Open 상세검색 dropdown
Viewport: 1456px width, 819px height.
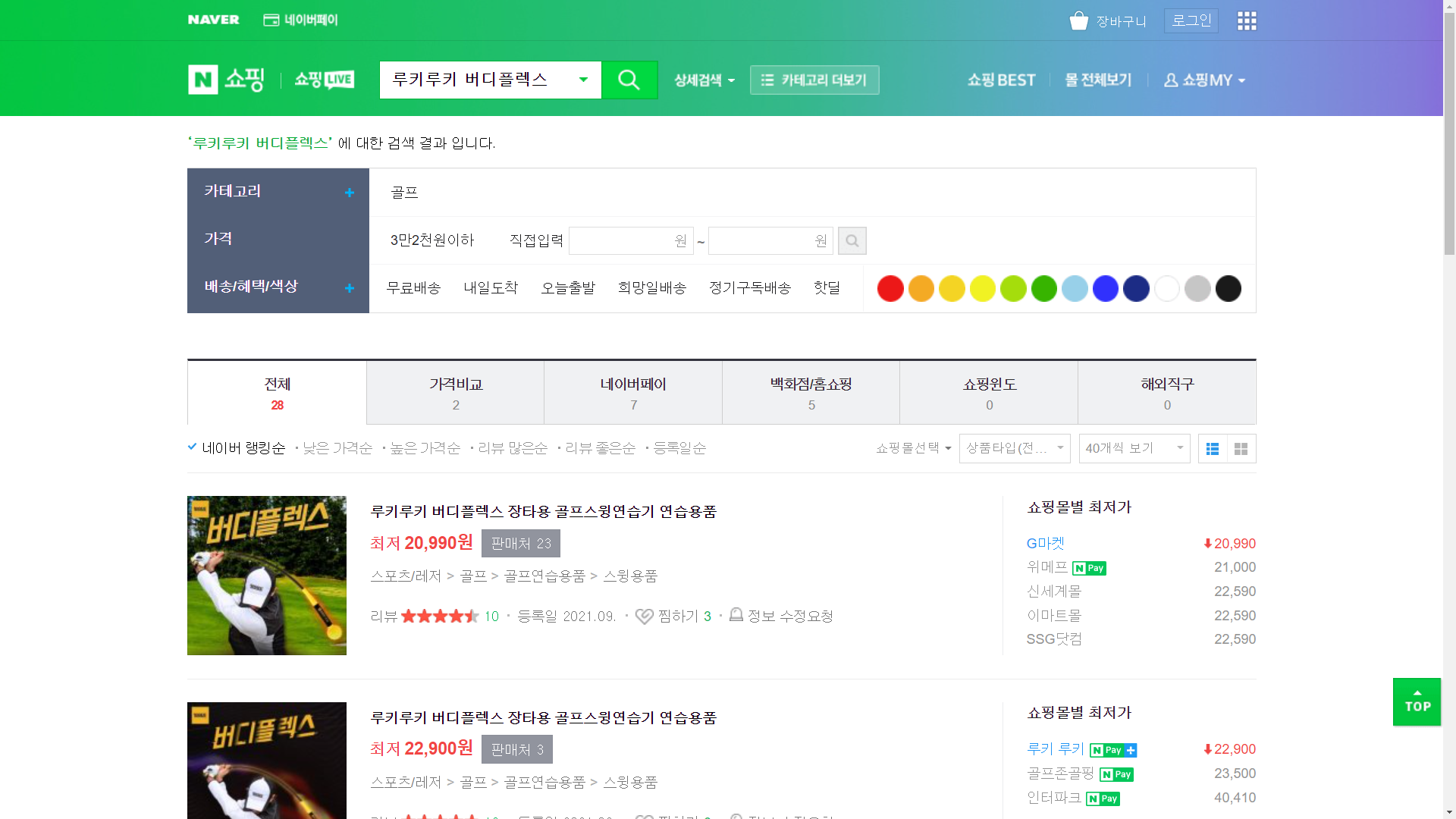pos(704,80)
